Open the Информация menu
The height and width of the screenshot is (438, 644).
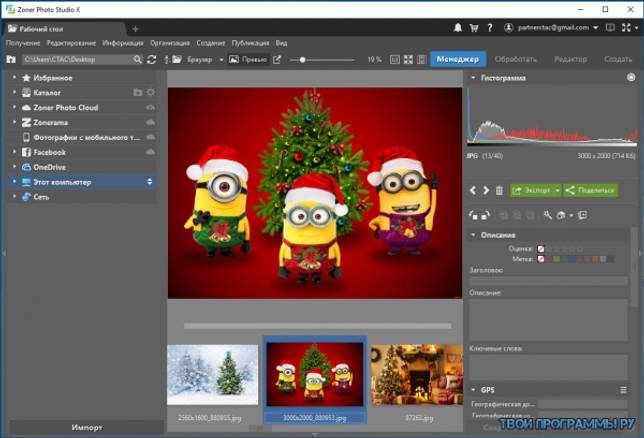coord(123,43)
